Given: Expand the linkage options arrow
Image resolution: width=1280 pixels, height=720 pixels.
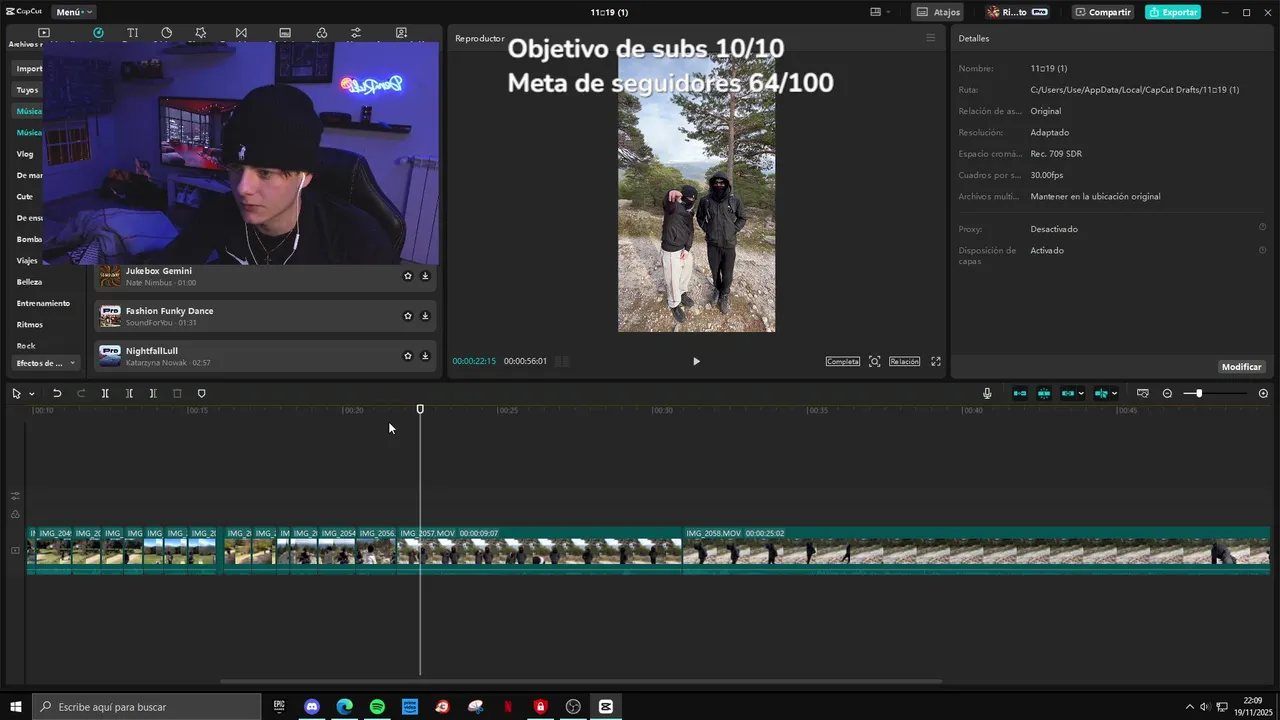Looking at the screenshot, I should 1081,394.
